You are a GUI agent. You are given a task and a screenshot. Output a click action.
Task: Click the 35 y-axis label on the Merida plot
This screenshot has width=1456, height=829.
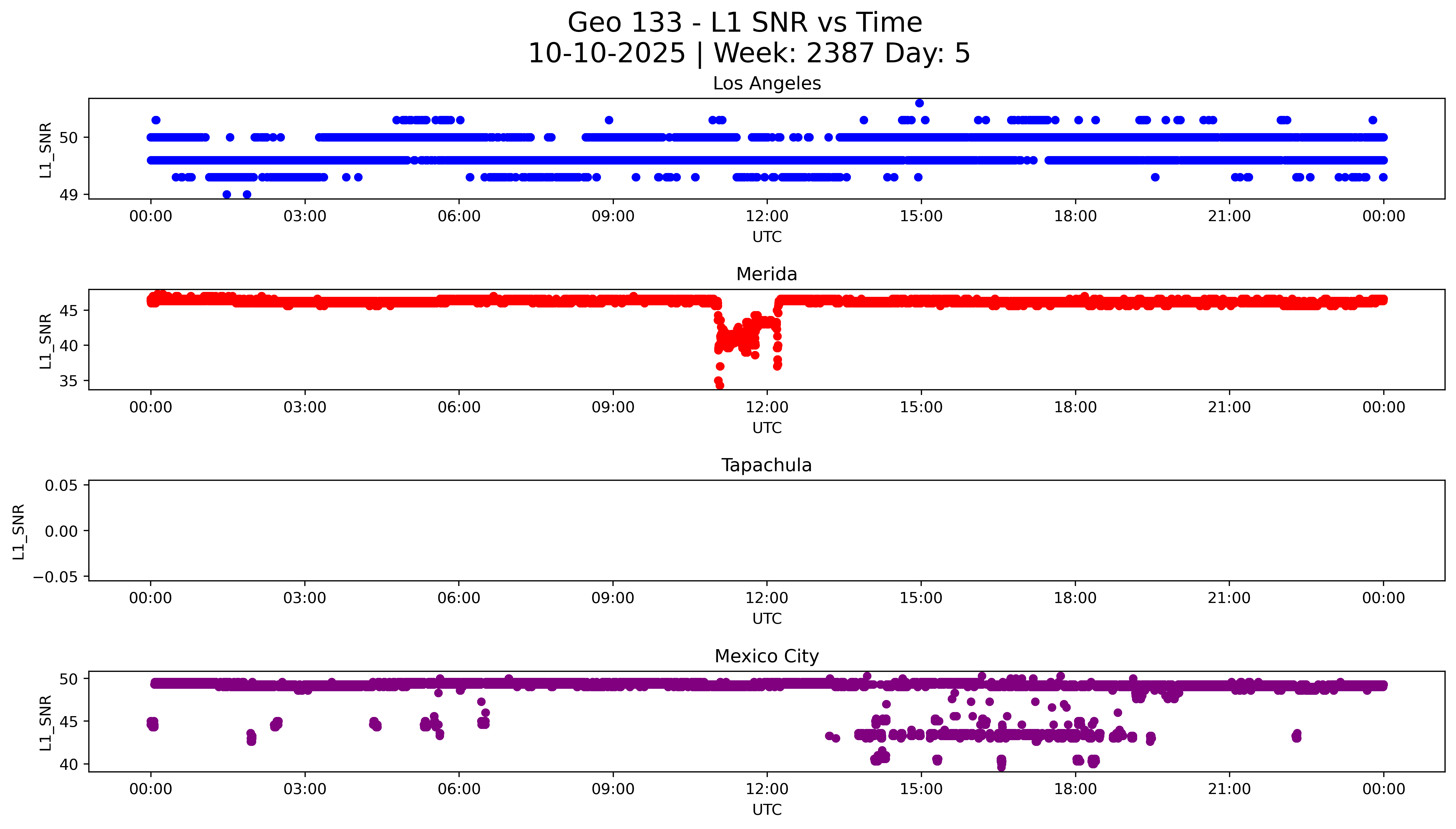click(68, 381)
